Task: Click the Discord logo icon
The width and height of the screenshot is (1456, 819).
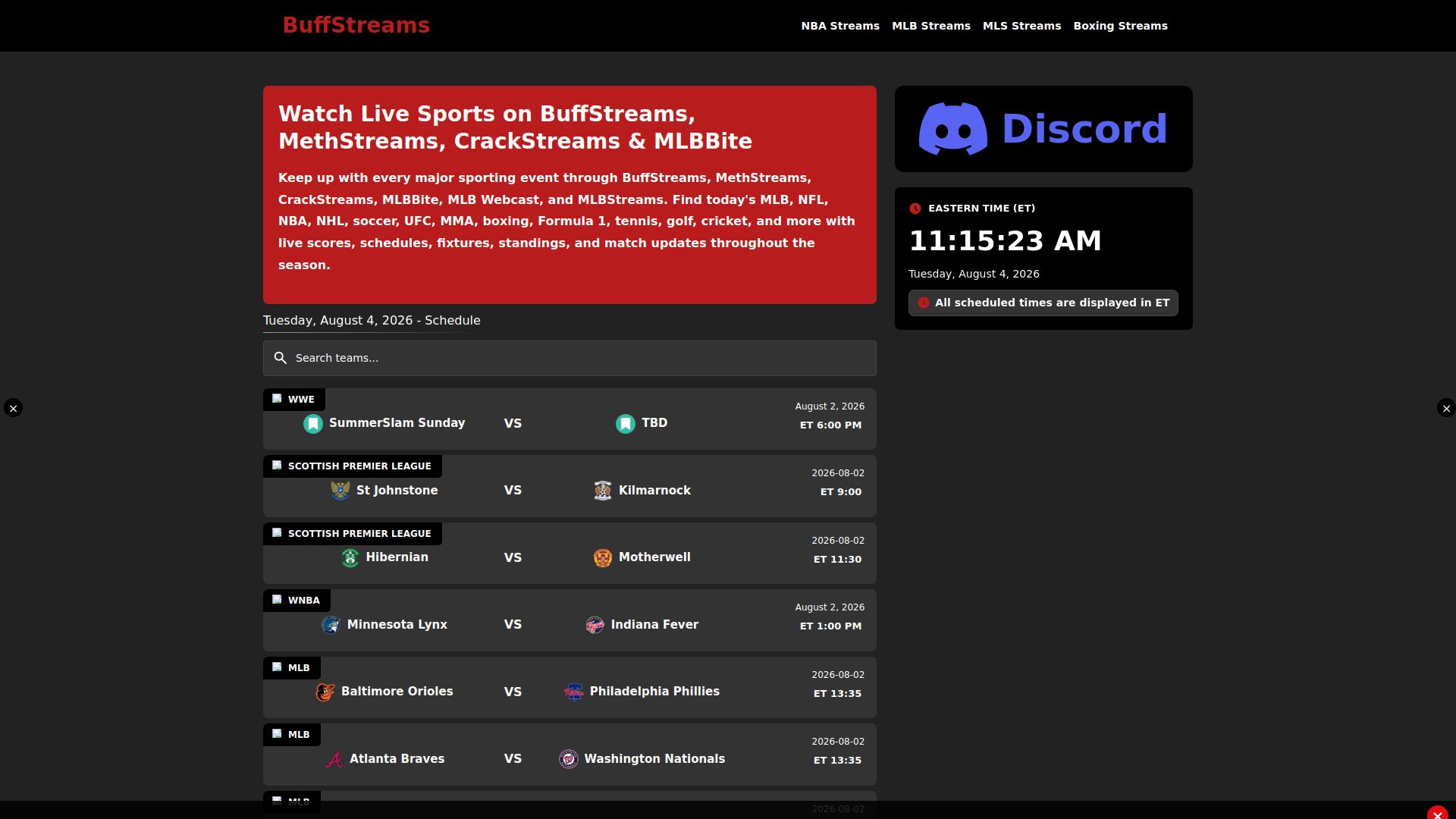Action: click(x=953, y=129)
